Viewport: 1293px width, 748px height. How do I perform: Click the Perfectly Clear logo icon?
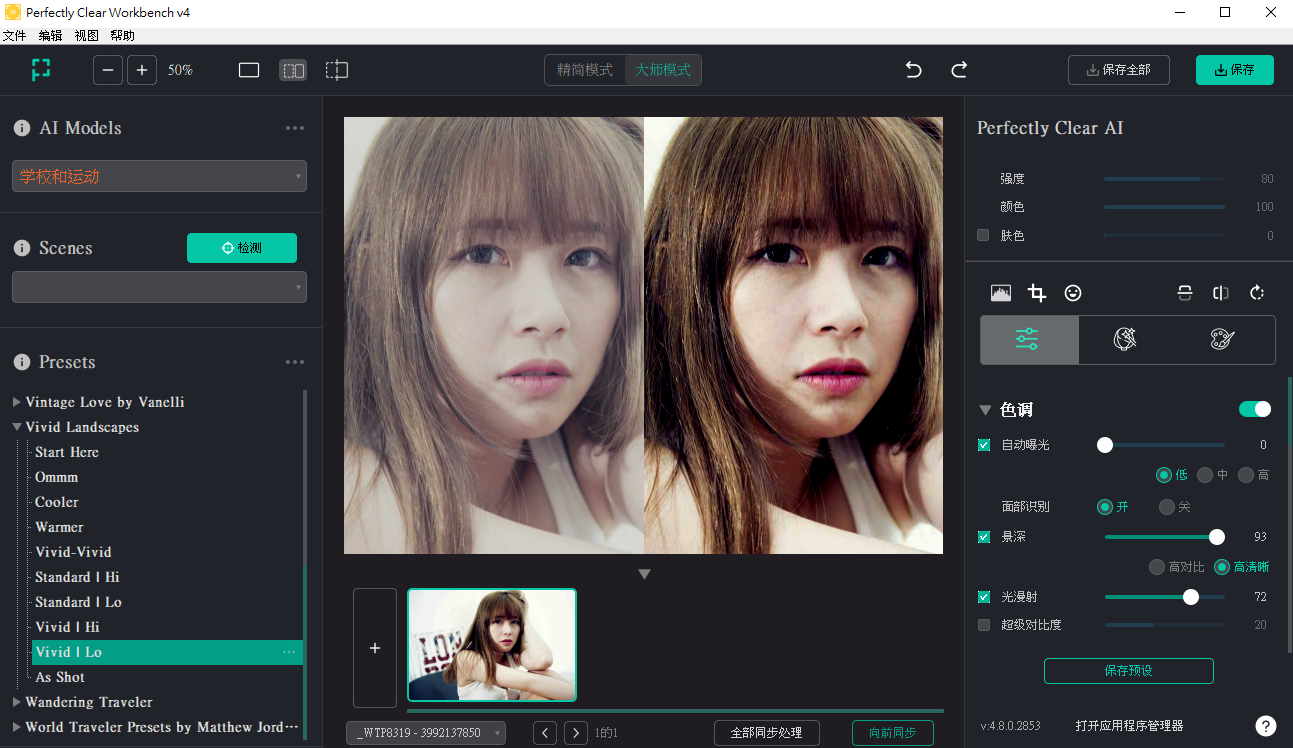tap(40, 69)
